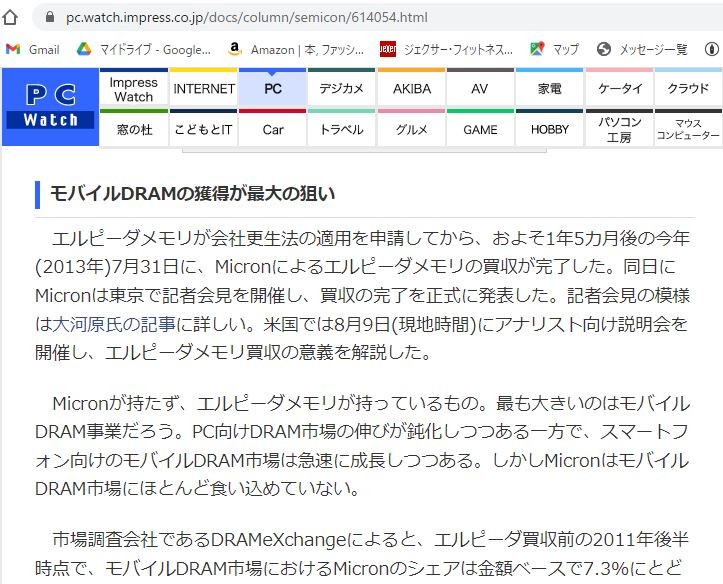
Task: Open the Google Maps マップ bookmark
Action: point(554,49)
